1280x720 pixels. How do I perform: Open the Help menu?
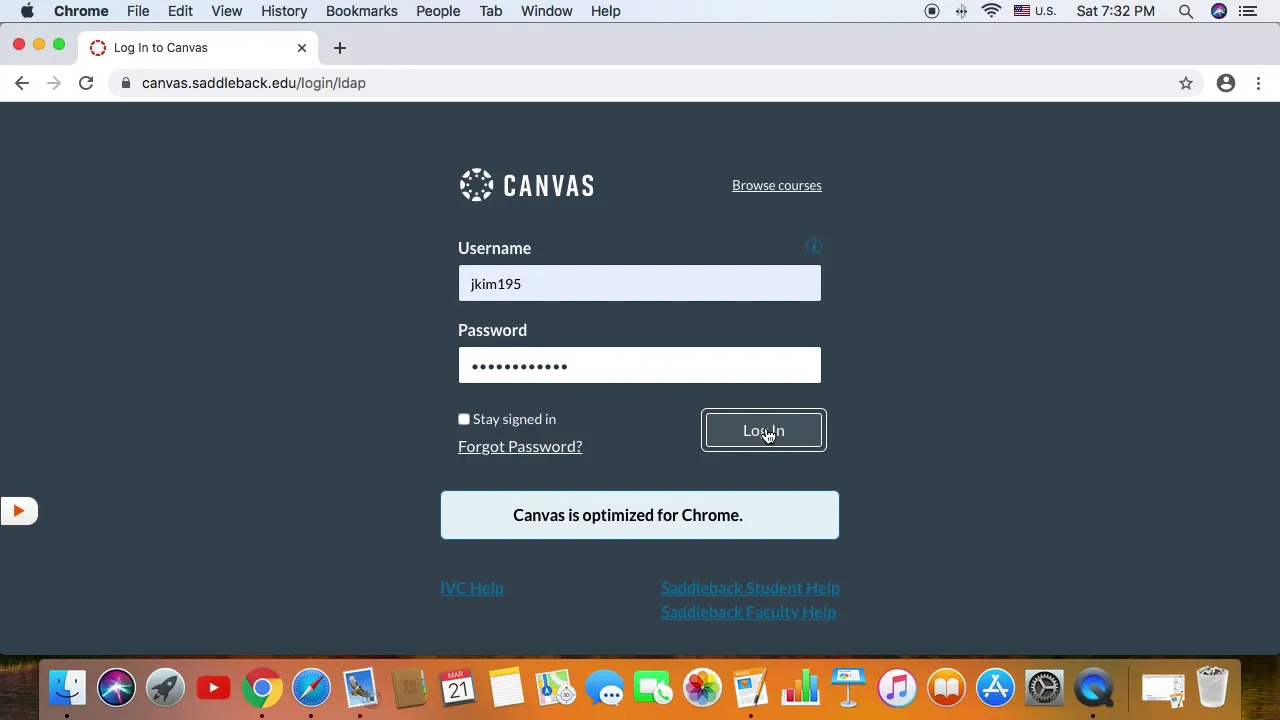[605, 11]
